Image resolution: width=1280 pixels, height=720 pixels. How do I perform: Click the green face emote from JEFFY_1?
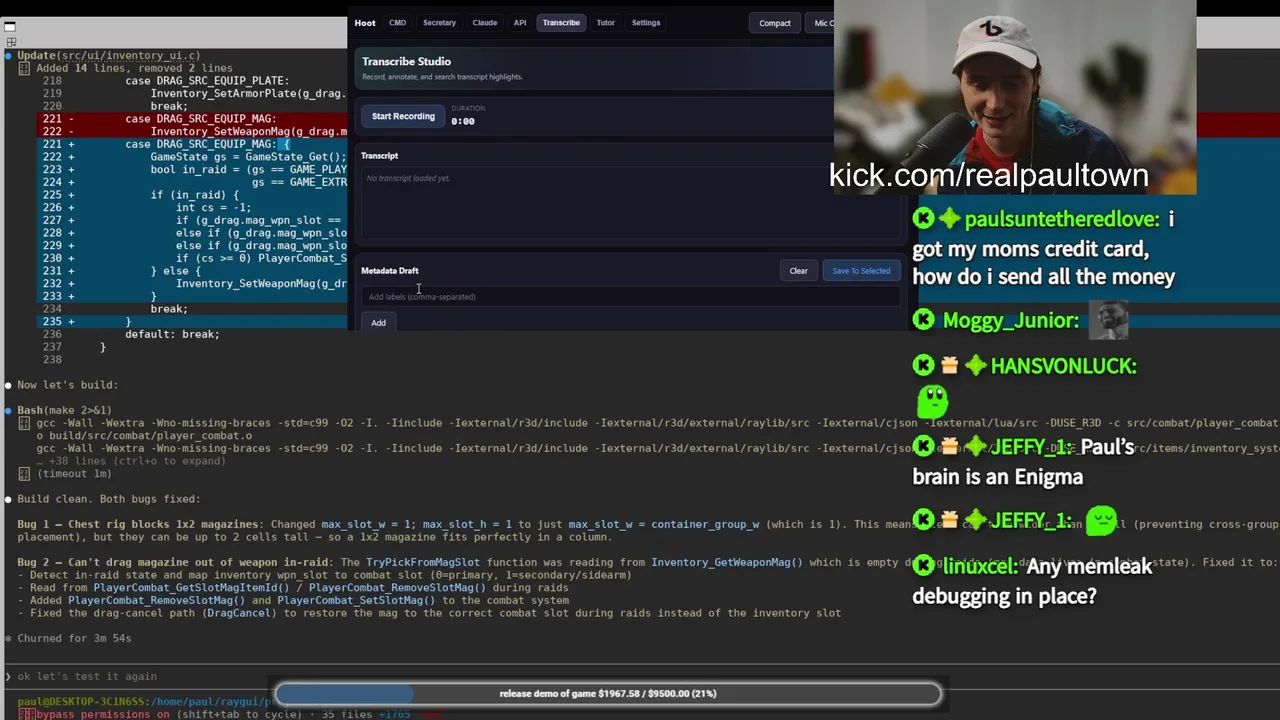[1101, 520]
